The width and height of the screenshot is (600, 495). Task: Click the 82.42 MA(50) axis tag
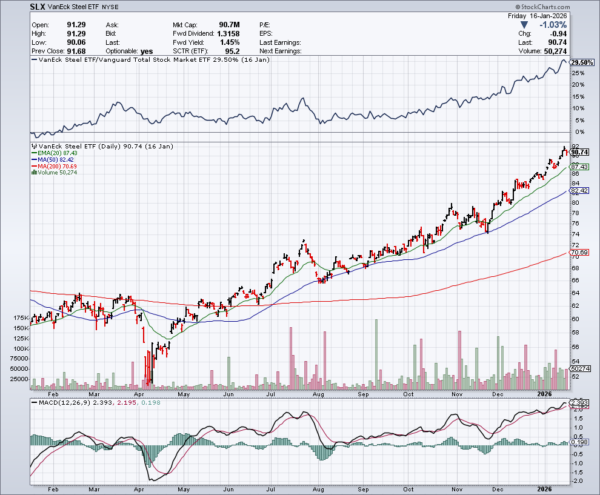click(x=578, y=190)
